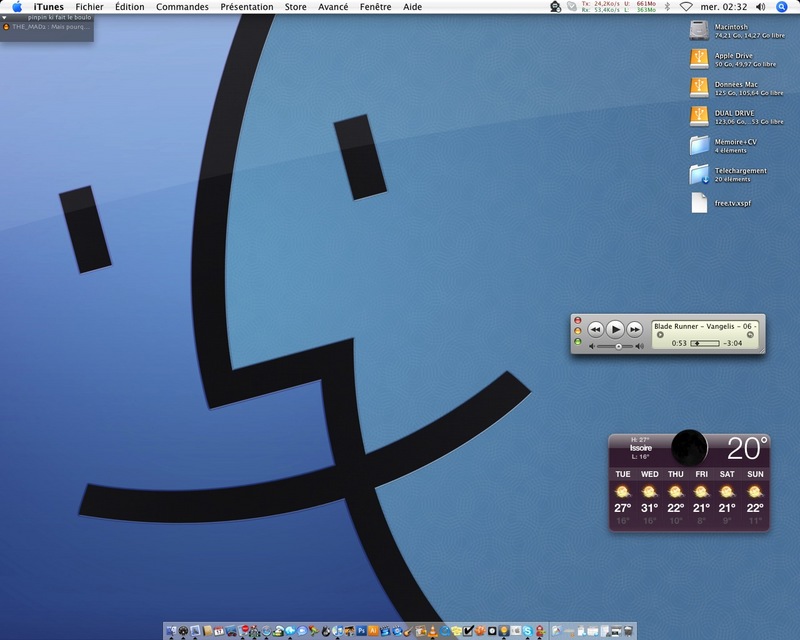The image size is (800, 640).
Task: Select the DUAL DRIVE volume icon
Action: 699,116
